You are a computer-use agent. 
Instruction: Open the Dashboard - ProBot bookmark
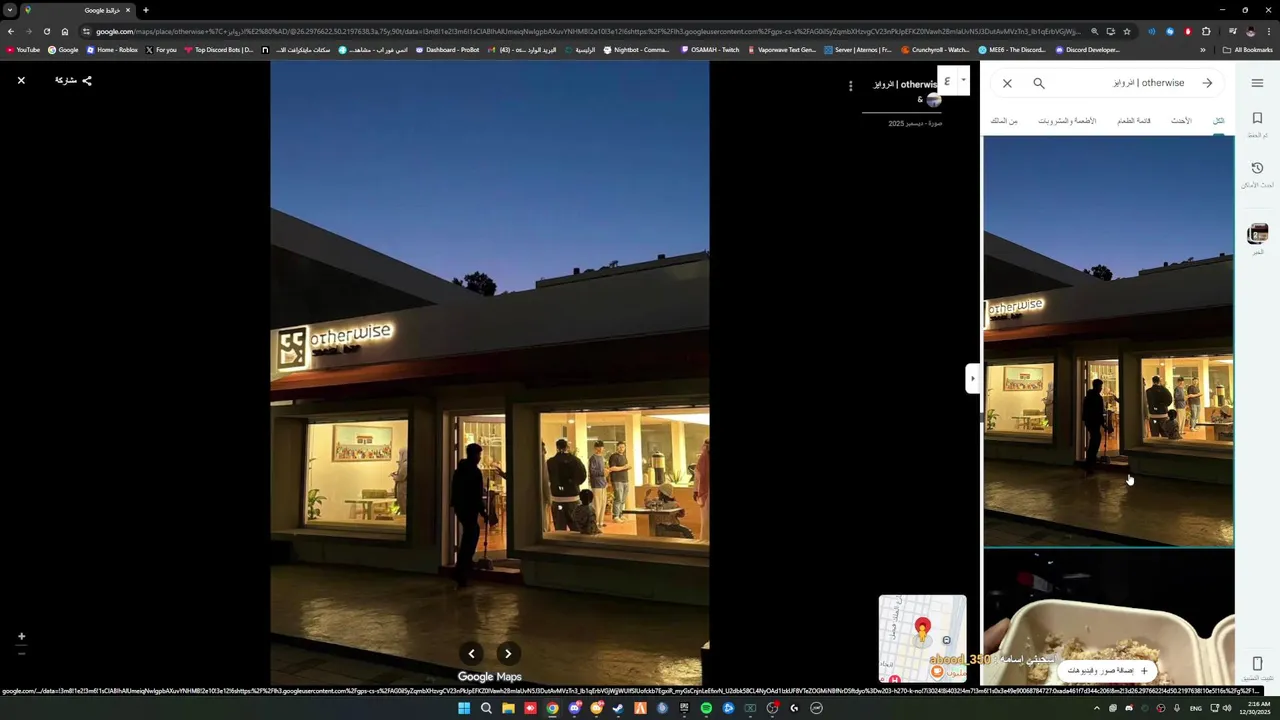click(447, 50)
